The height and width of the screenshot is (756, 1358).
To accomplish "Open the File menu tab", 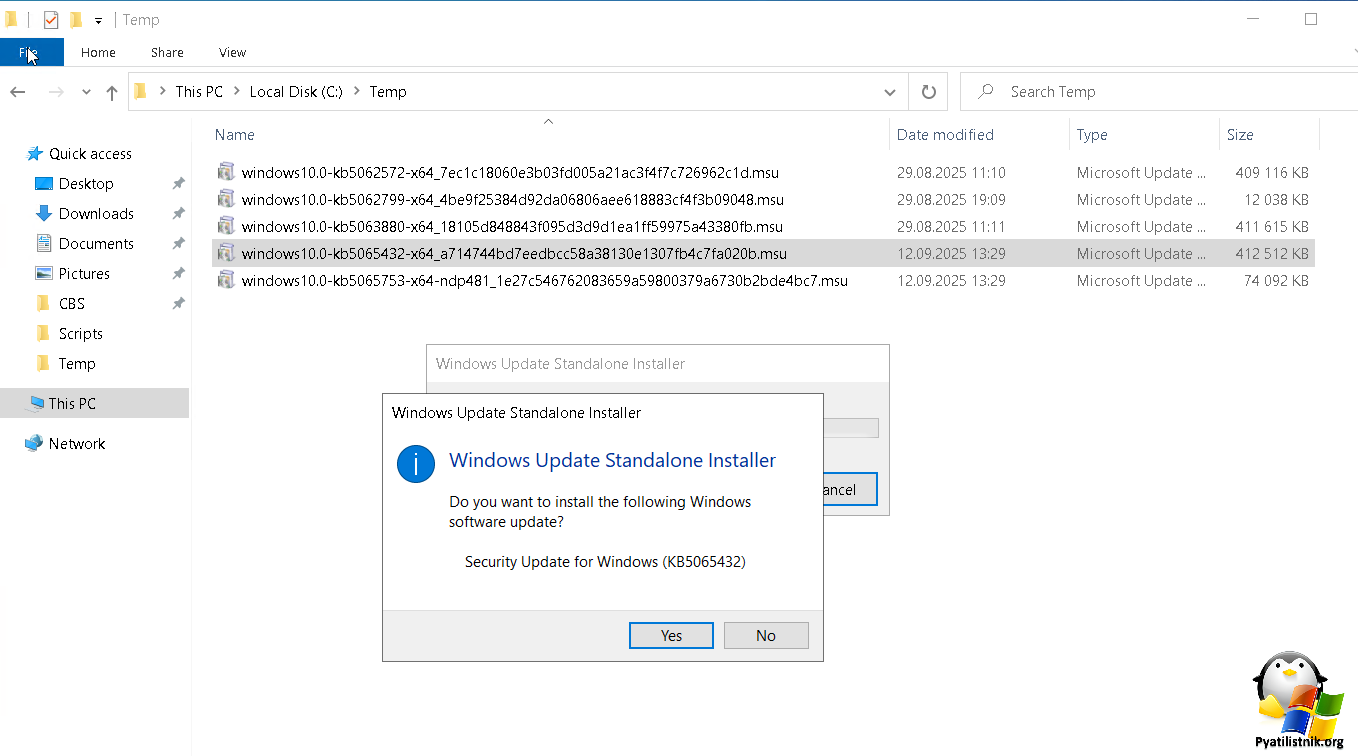I will point(31,52).
